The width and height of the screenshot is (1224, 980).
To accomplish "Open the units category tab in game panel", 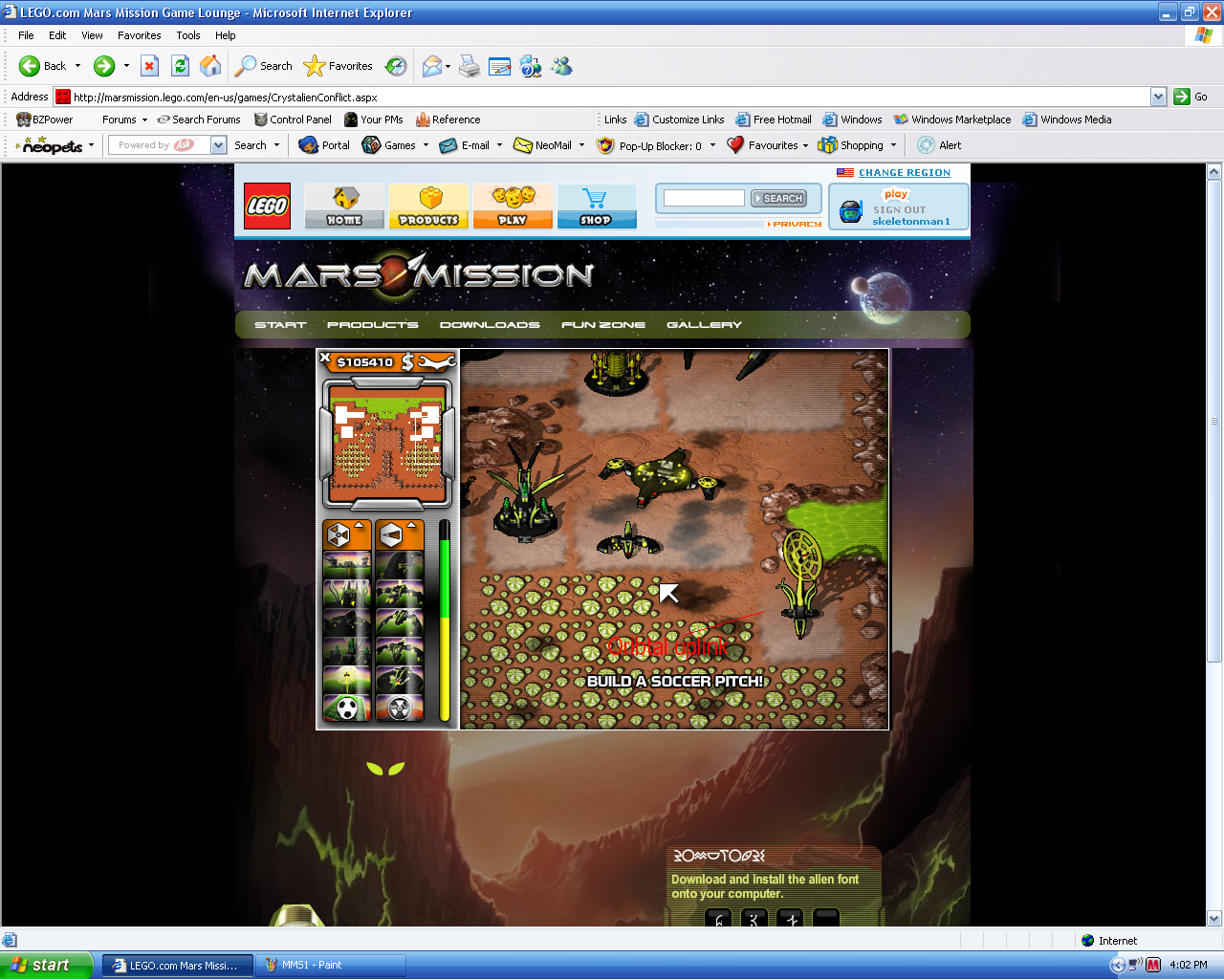I will pyautogui.click(x=400, y=535).
